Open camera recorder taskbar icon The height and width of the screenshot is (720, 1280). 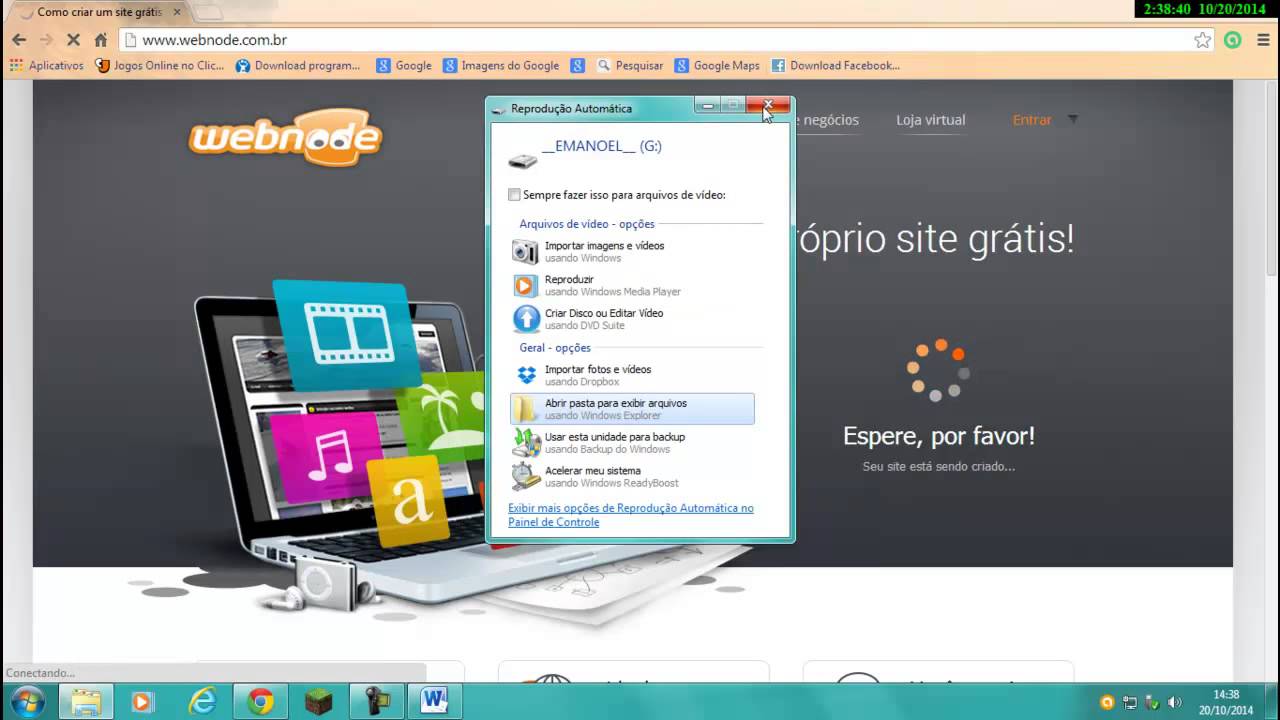377,702
